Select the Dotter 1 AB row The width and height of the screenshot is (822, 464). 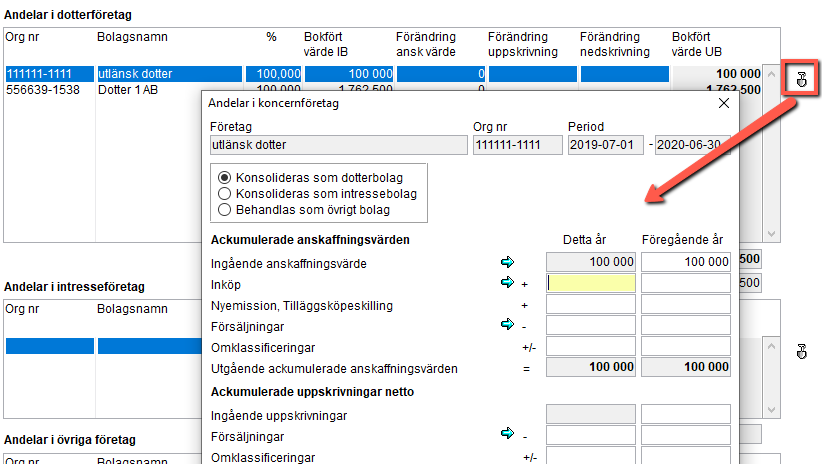(x=103, y=90)
